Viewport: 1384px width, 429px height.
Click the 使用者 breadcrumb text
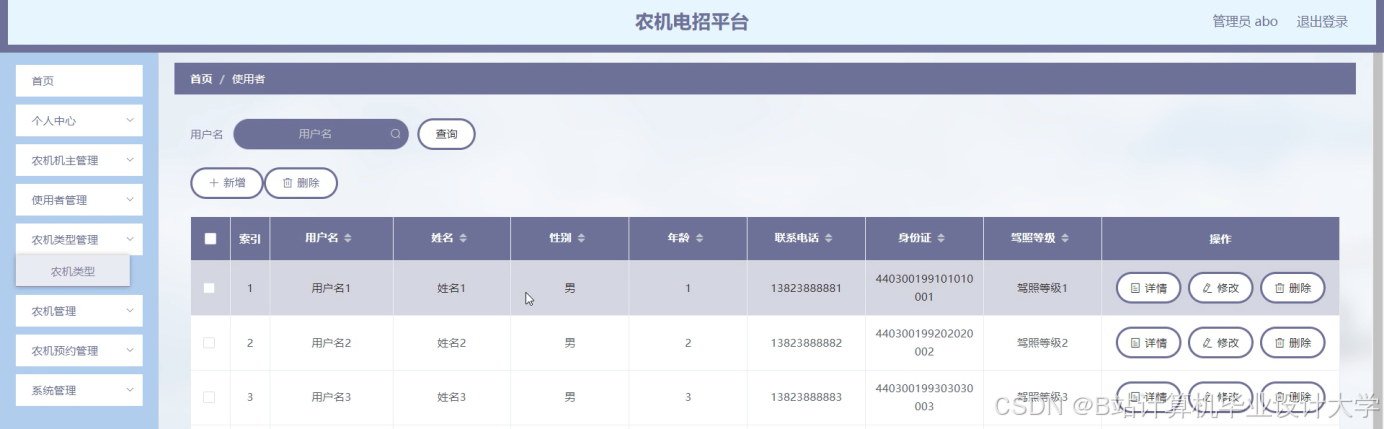click(248, 79)
